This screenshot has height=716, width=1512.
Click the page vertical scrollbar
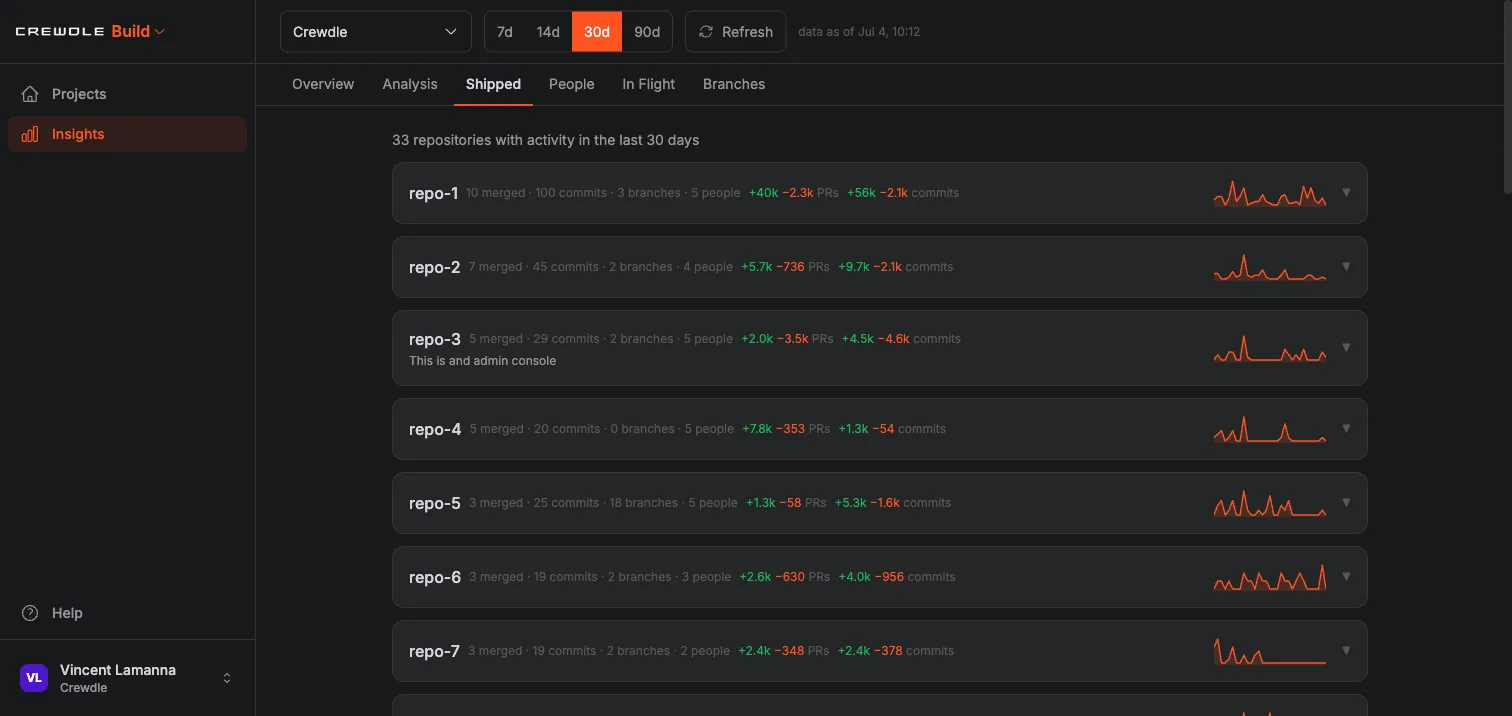click(1507, 96)
